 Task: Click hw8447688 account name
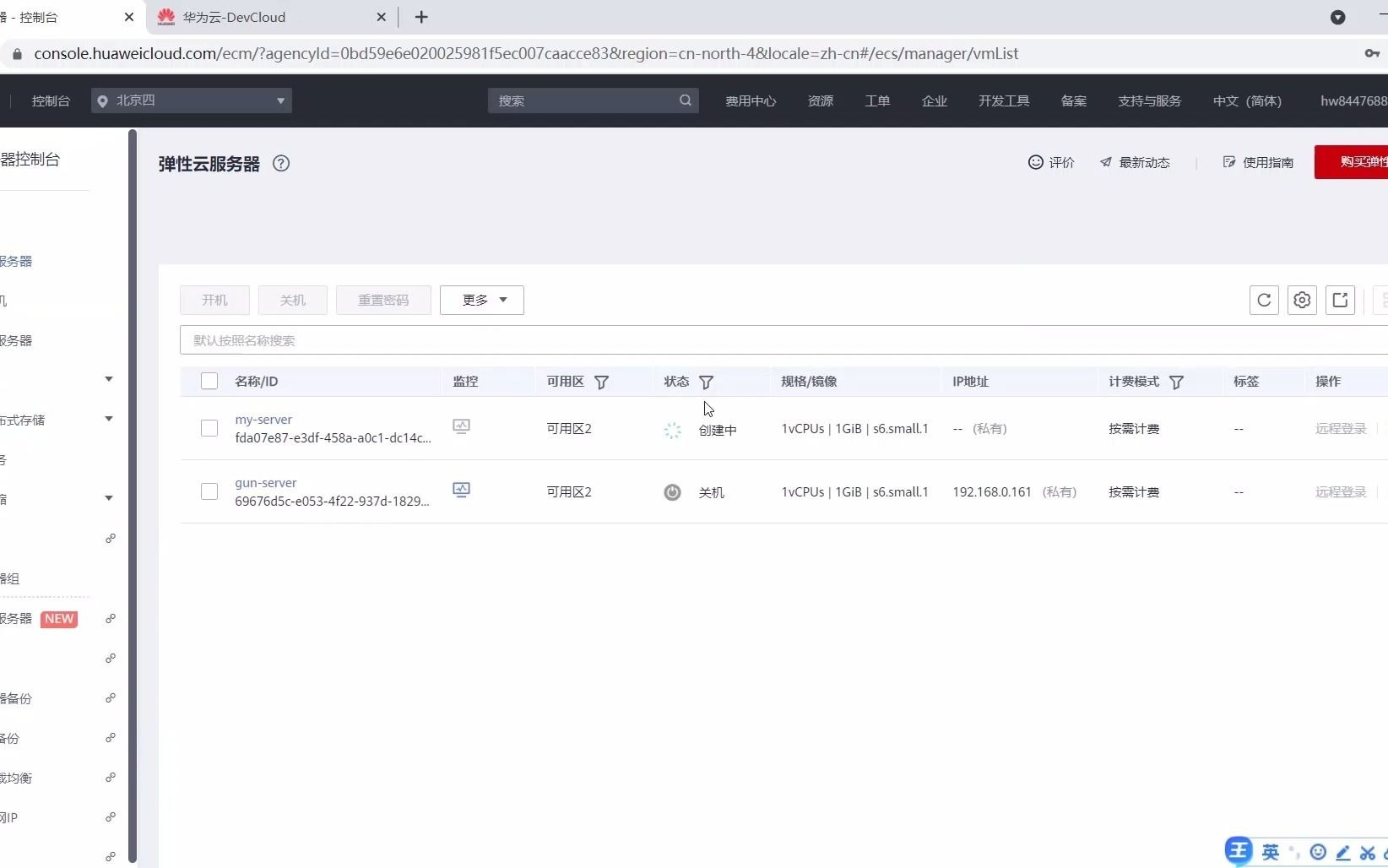(x=1353, y=100)
